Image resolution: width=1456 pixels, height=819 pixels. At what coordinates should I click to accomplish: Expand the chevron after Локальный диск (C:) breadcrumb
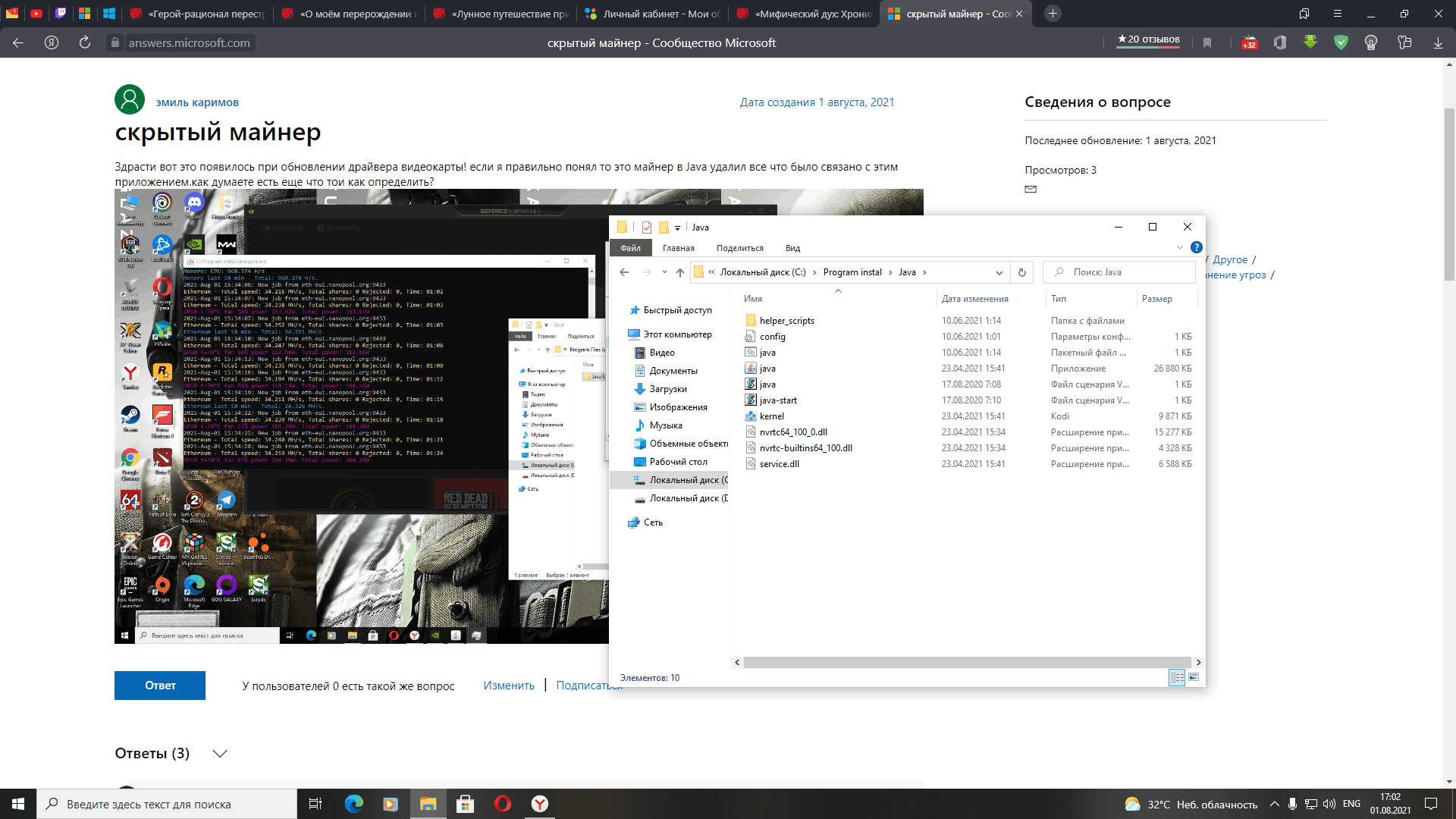[814, 272]
